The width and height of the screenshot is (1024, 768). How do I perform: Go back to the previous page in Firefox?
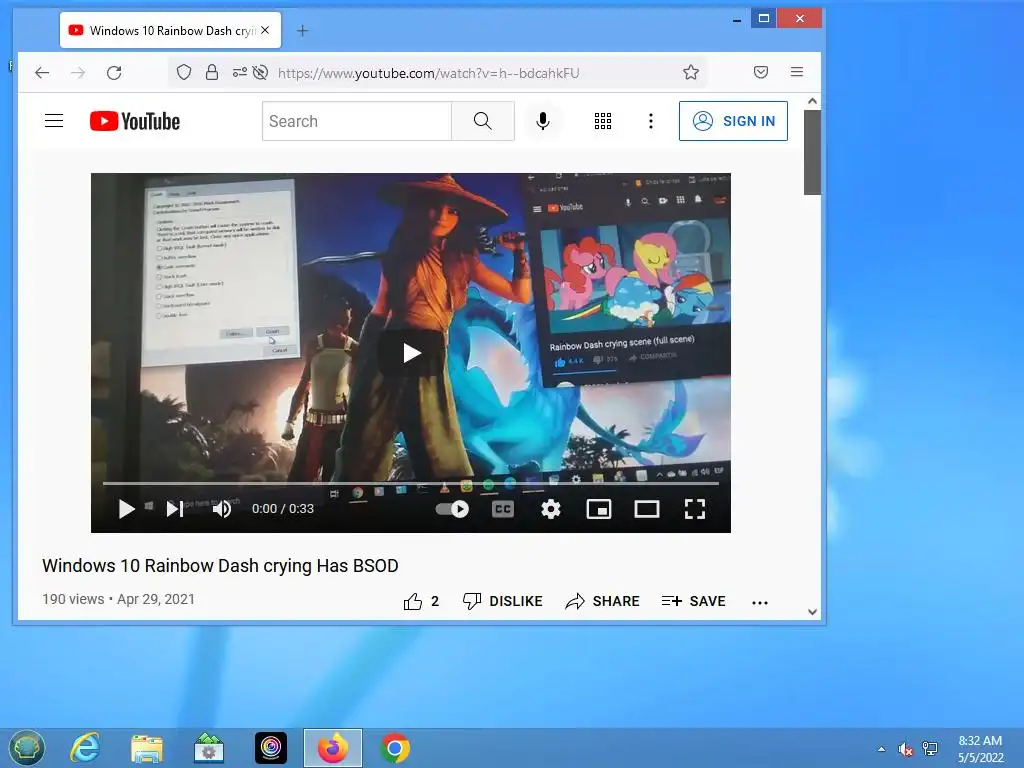pyautogui.click(x=42, y=72)
